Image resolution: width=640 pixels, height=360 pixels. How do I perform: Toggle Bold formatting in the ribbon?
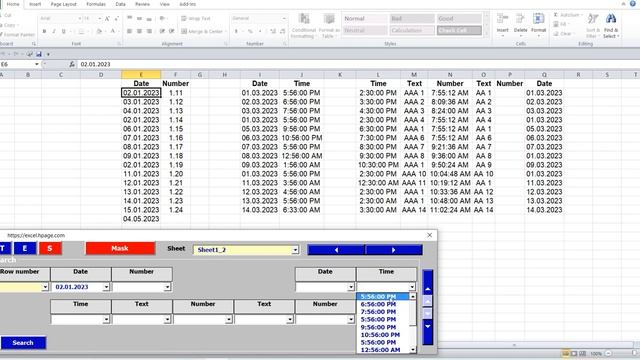point(44,31)
